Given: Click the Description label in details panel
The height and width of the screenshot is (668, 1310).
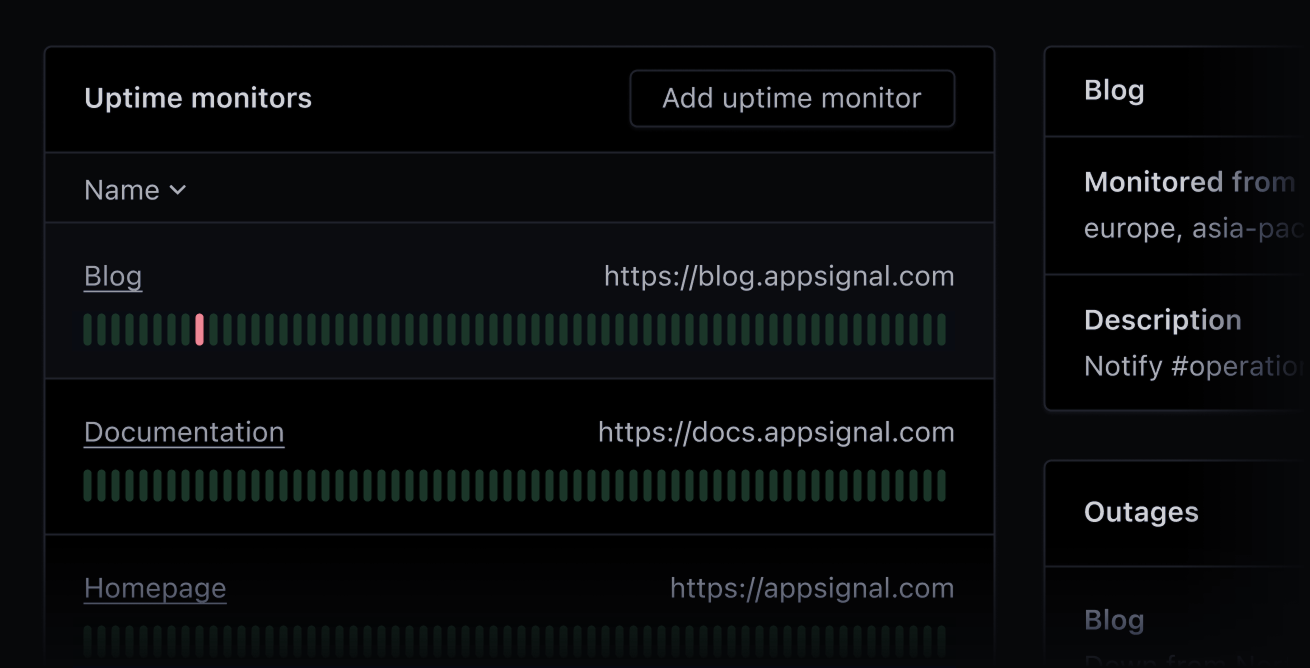Looking at the screenshot, I should point(1163,320).
